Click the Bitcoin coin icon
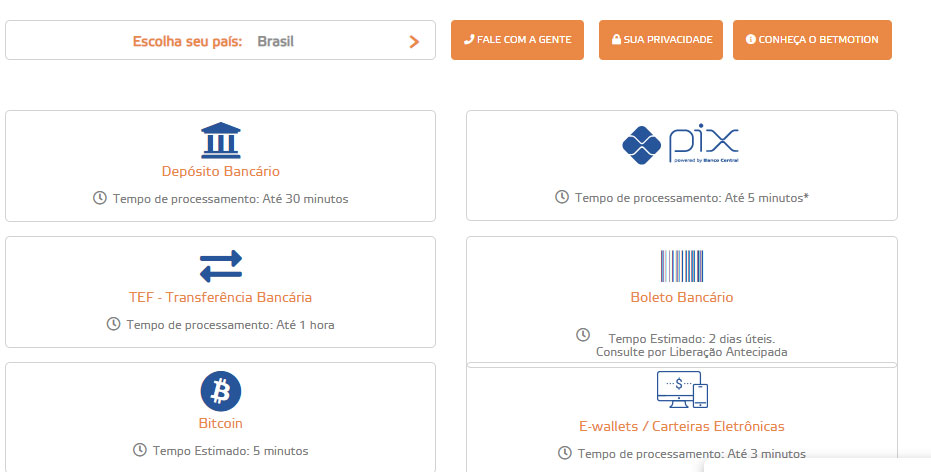This screenshot has width=931, height=472. (x=220, y=391)
